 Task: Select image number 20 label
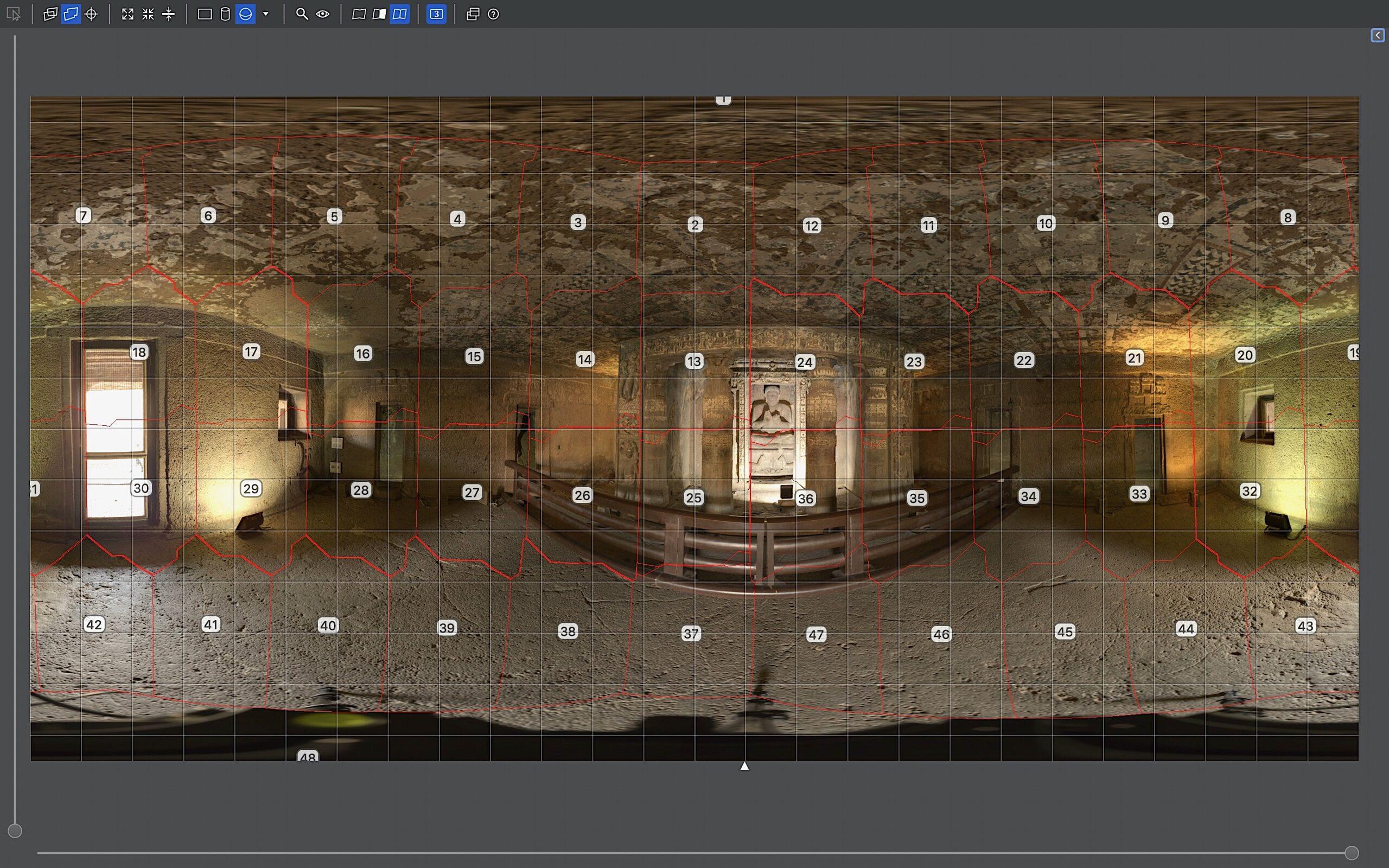(1245, 355)
